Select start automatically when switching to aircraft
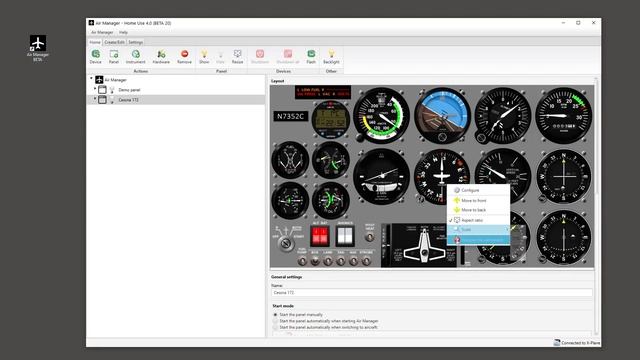The height and width of the screenshot is (360, 640). (276, 327)
